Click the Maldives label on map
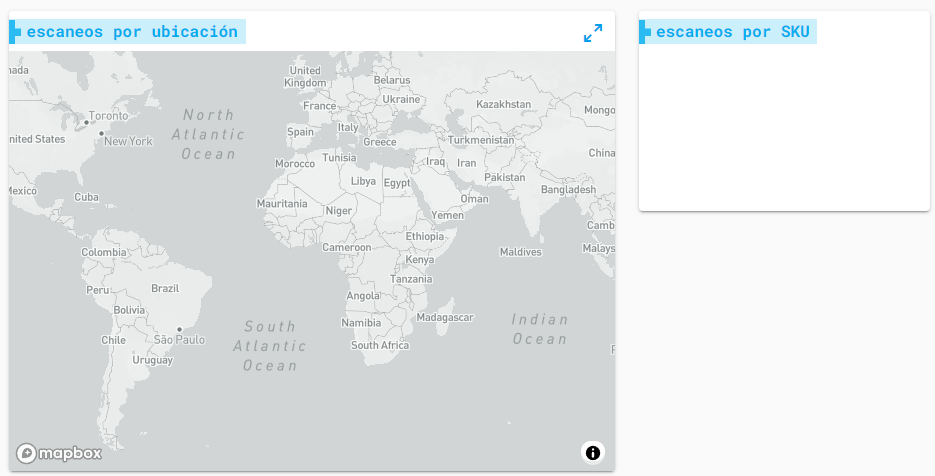Screen dimensions: 935x476 point(520,252)
